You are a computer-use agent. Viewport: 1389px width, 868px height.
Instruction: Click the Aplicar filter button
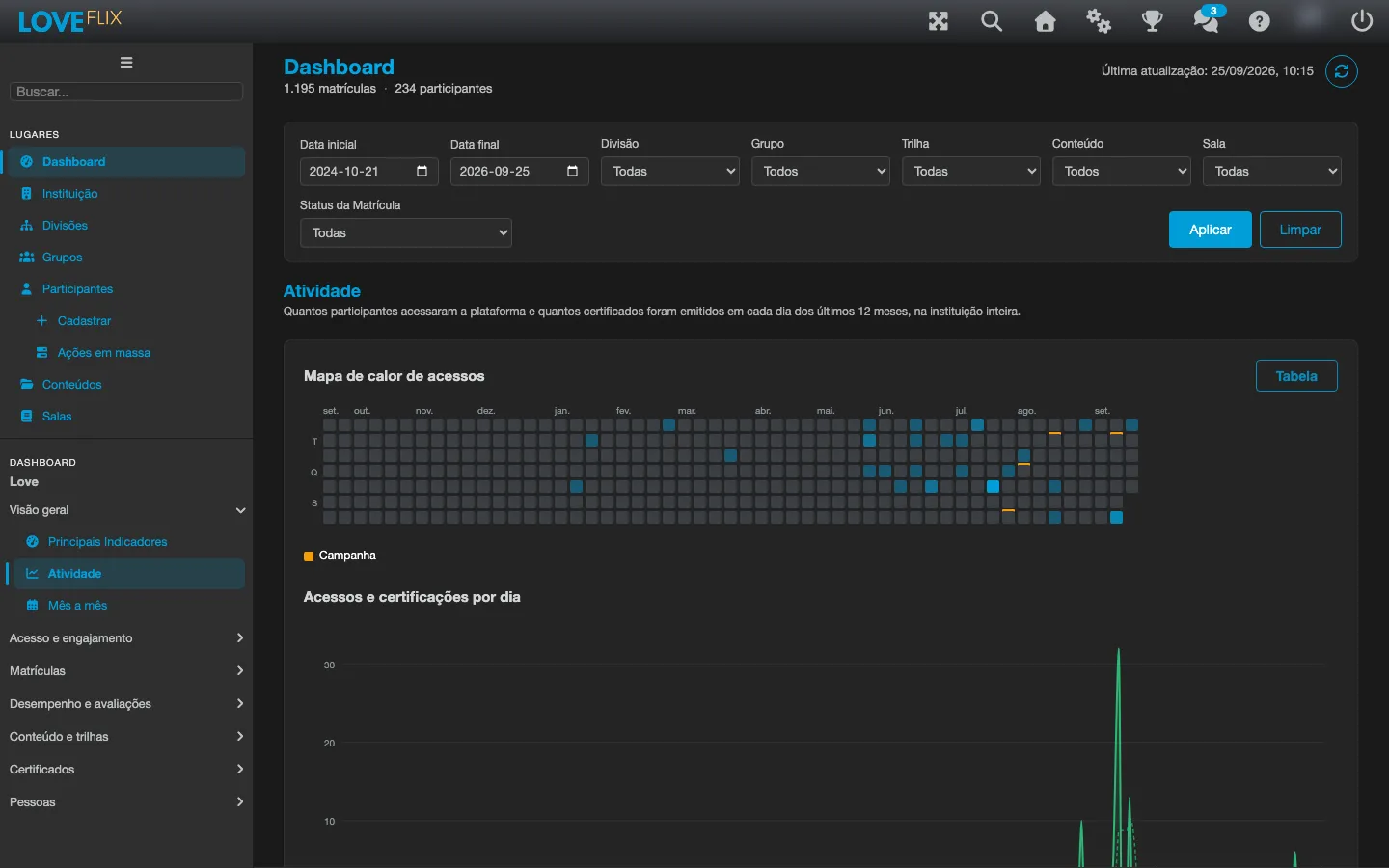[x=1211, y=230]
